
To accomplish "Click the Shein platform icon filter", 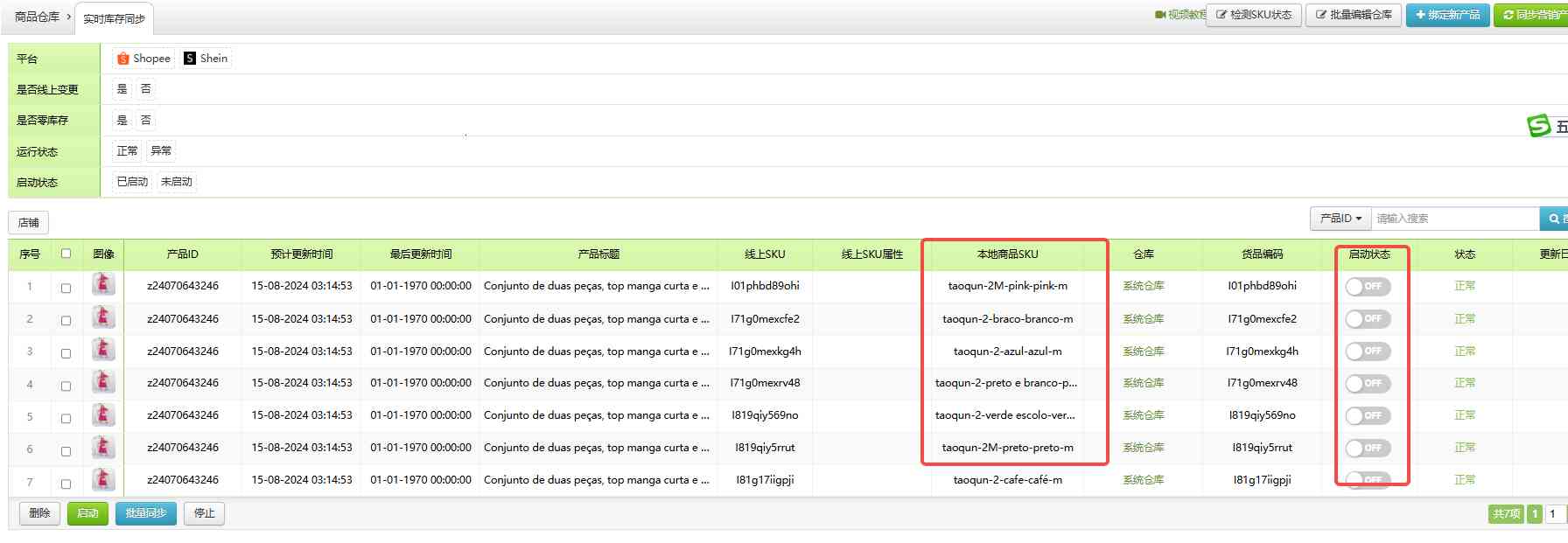I will [x=190, y=59].
